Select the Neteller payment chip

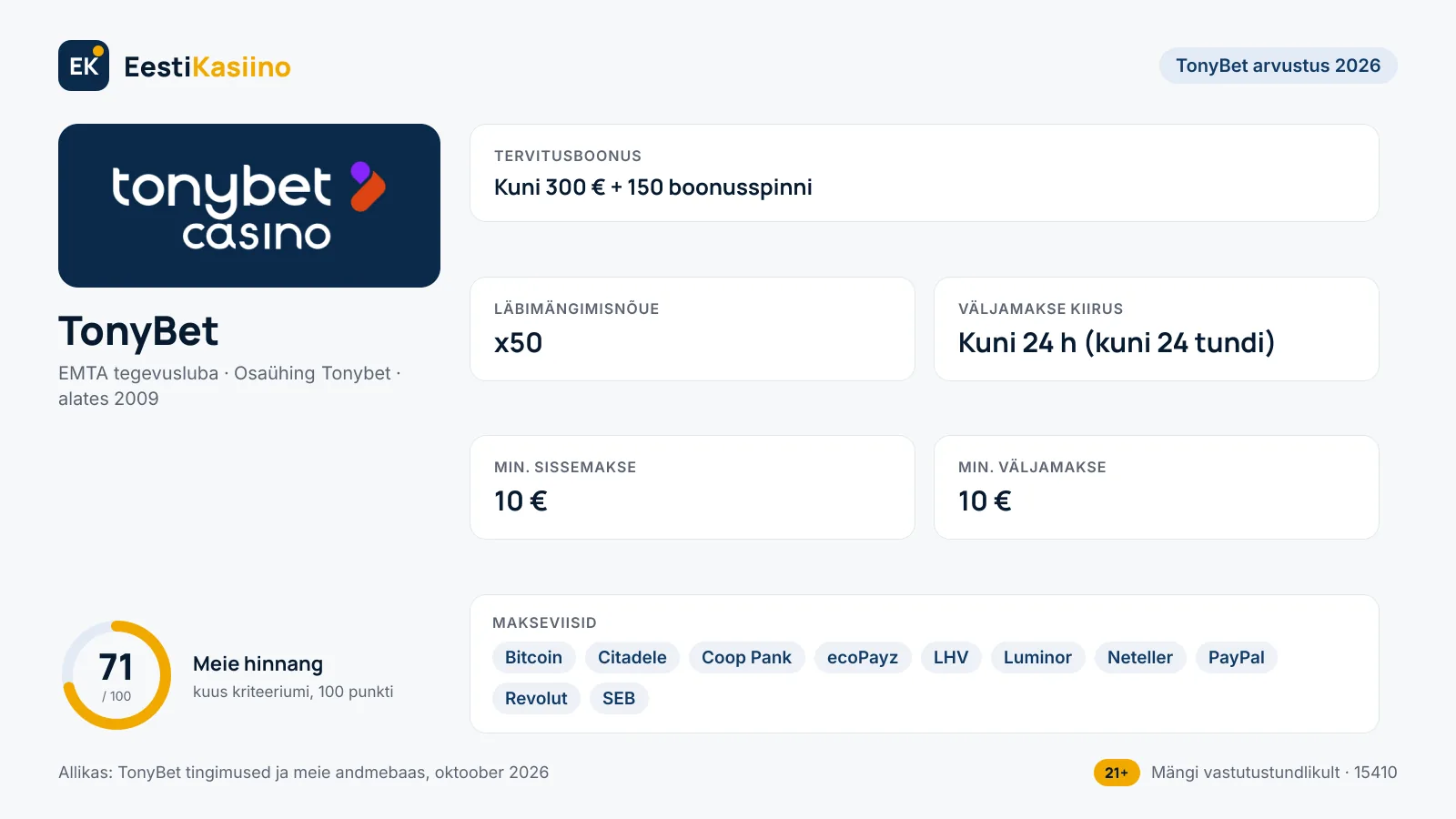[x=1140, y=658]
